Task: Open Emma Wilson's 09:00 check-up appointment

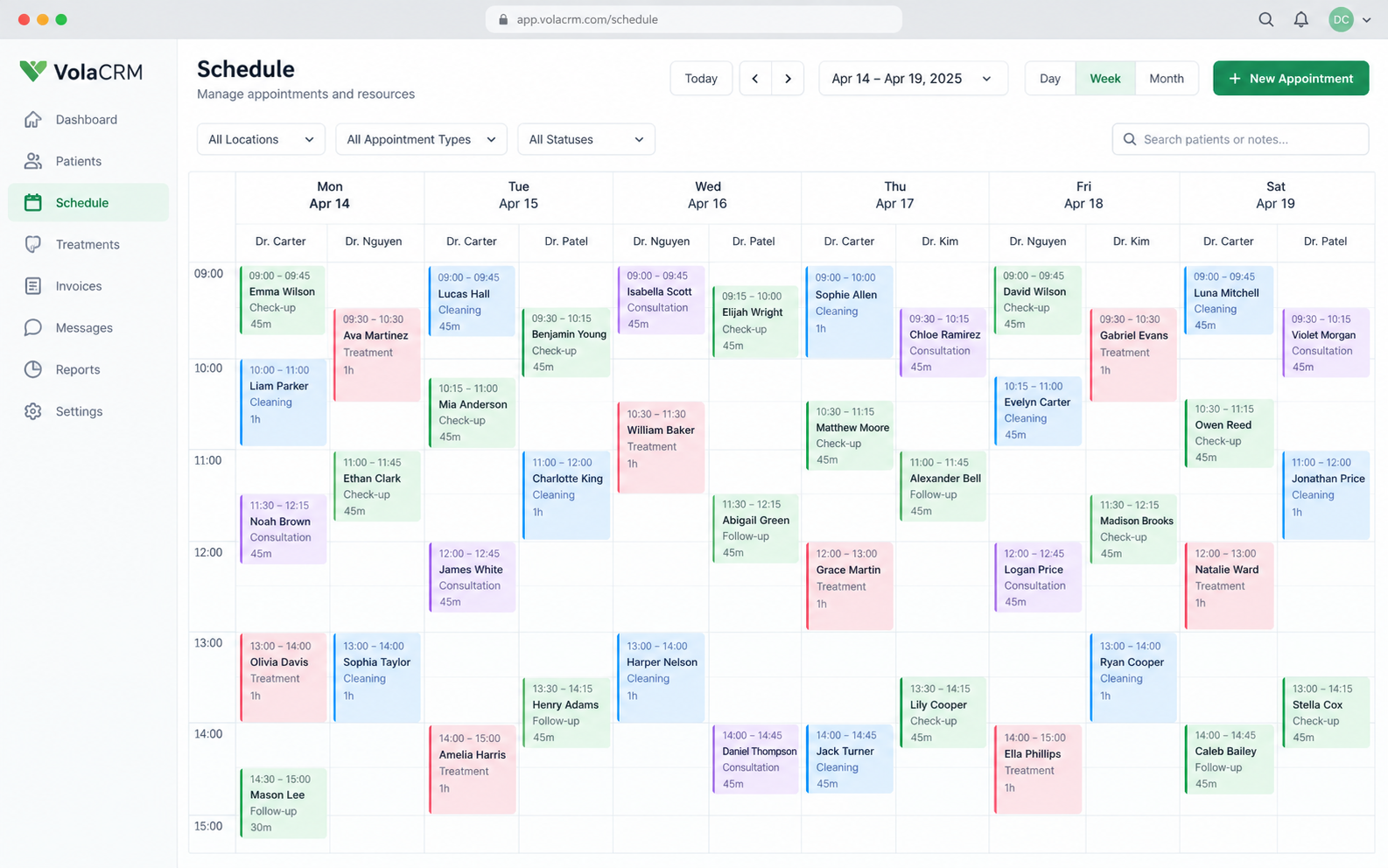Action: pos(283,300)
